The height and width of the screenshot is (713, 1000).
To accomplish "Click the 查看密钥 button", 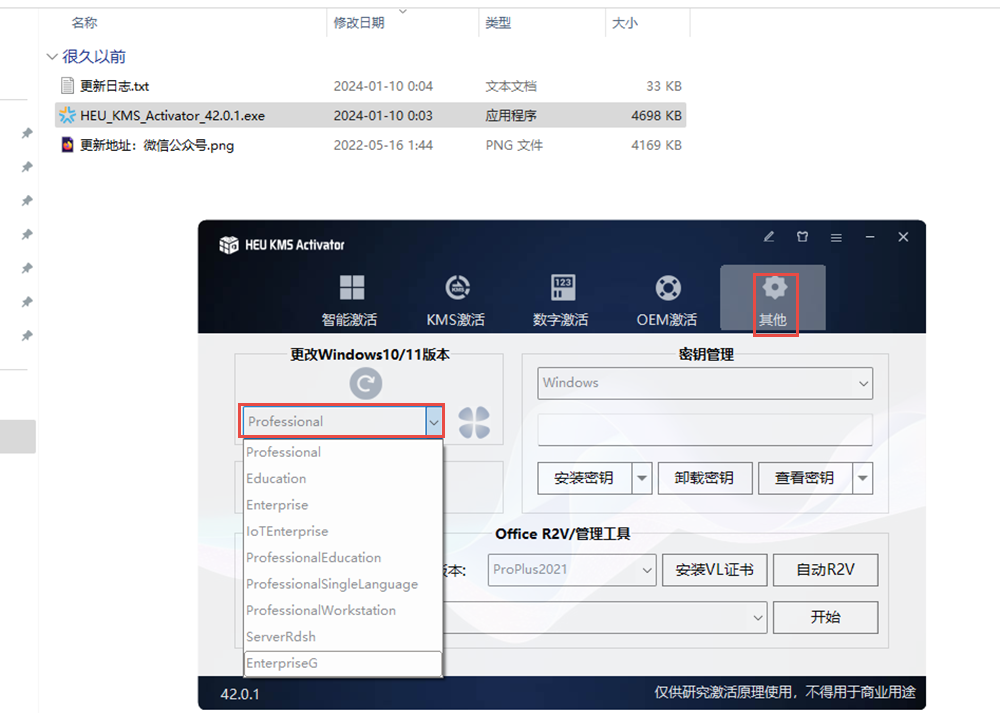I will [805, 478].
